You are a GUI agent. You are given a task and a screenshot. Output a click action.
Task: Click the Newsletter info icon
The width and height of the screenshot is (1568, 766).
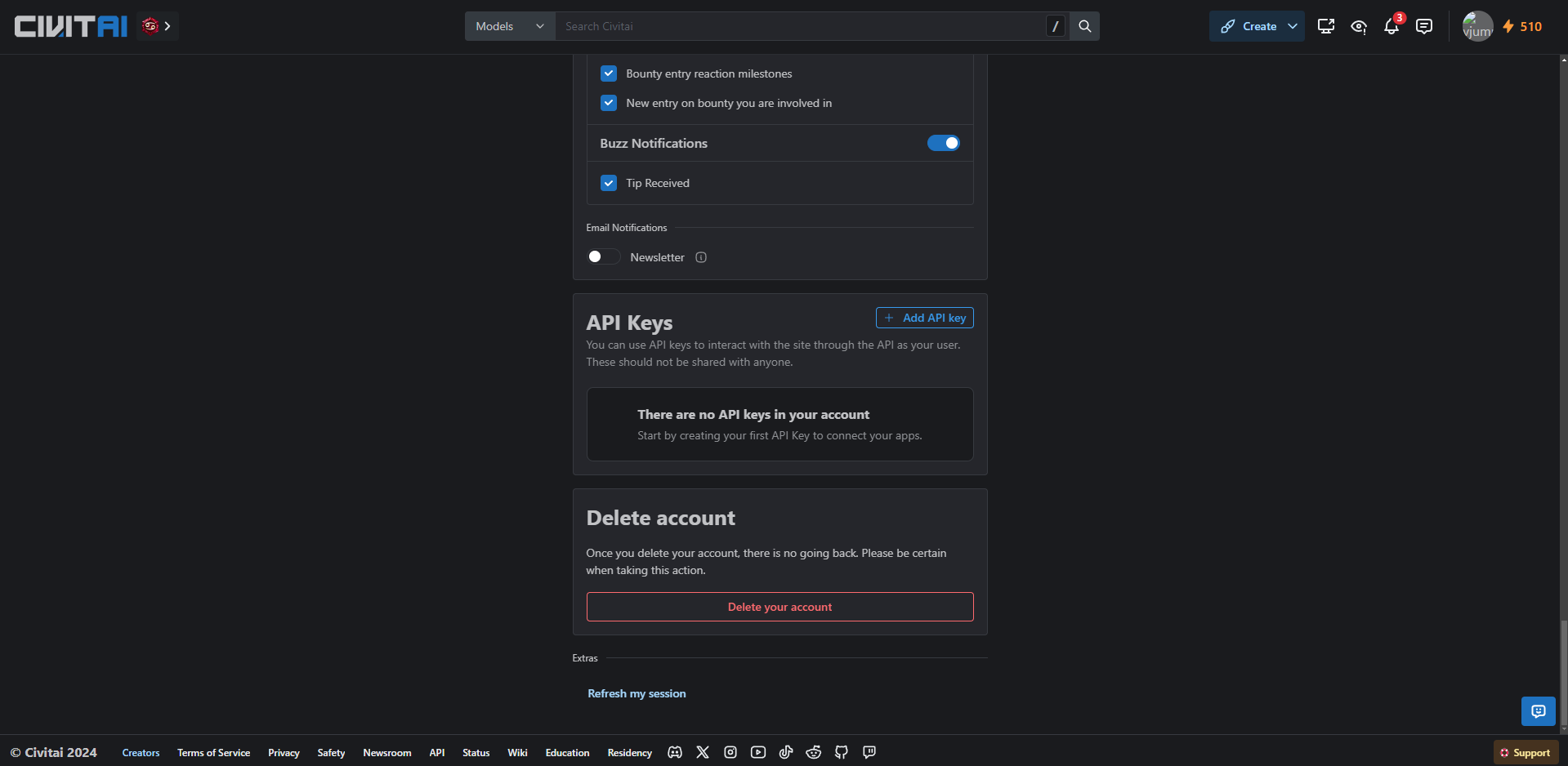coord(701,257)
